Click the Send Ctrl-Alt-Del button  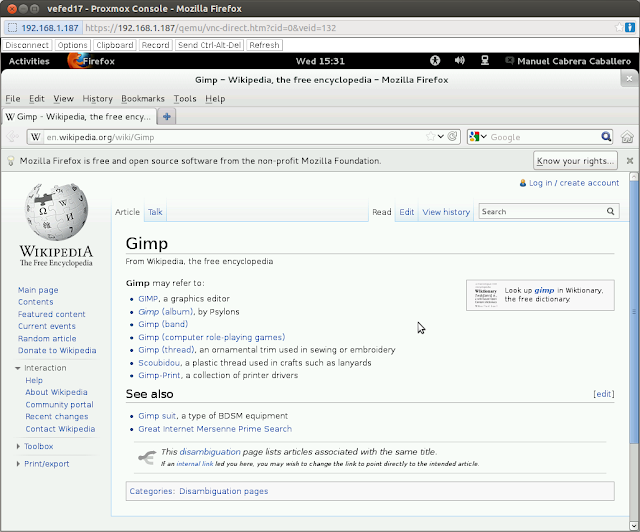[x=209, y=45]
